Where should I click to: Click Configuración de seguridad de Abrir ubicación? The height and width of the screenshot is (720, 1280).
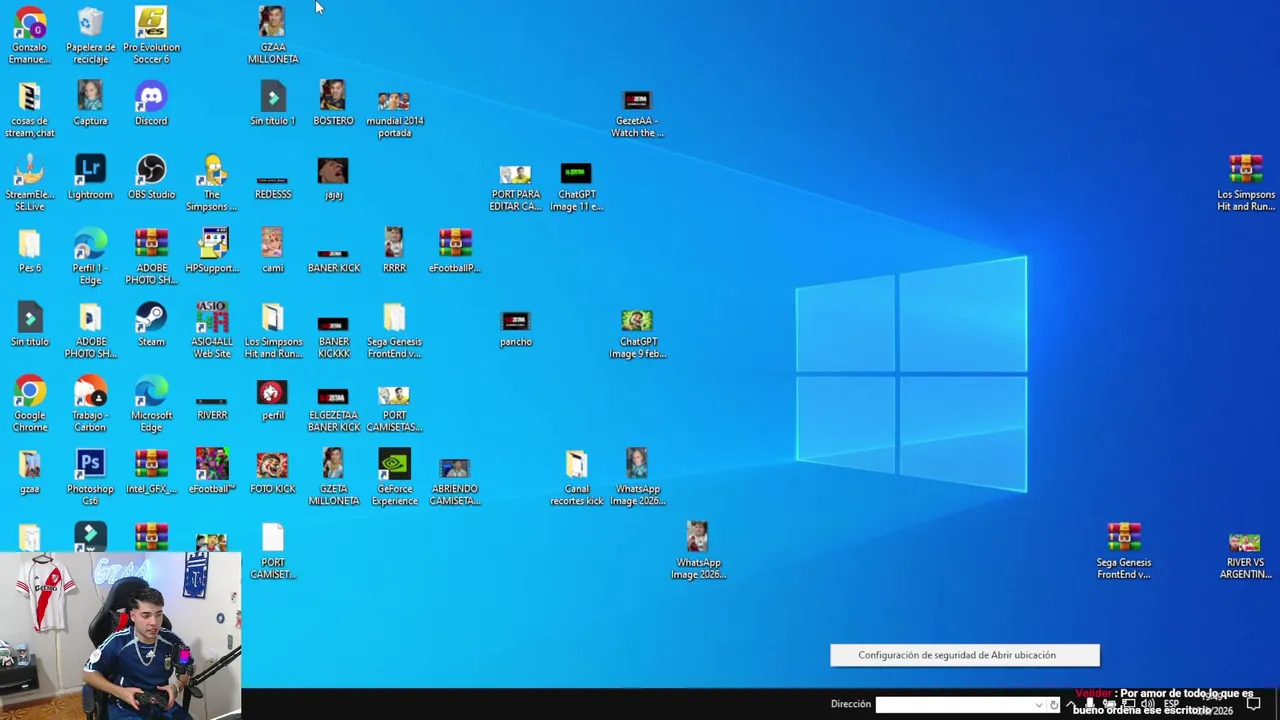point(965,655)
